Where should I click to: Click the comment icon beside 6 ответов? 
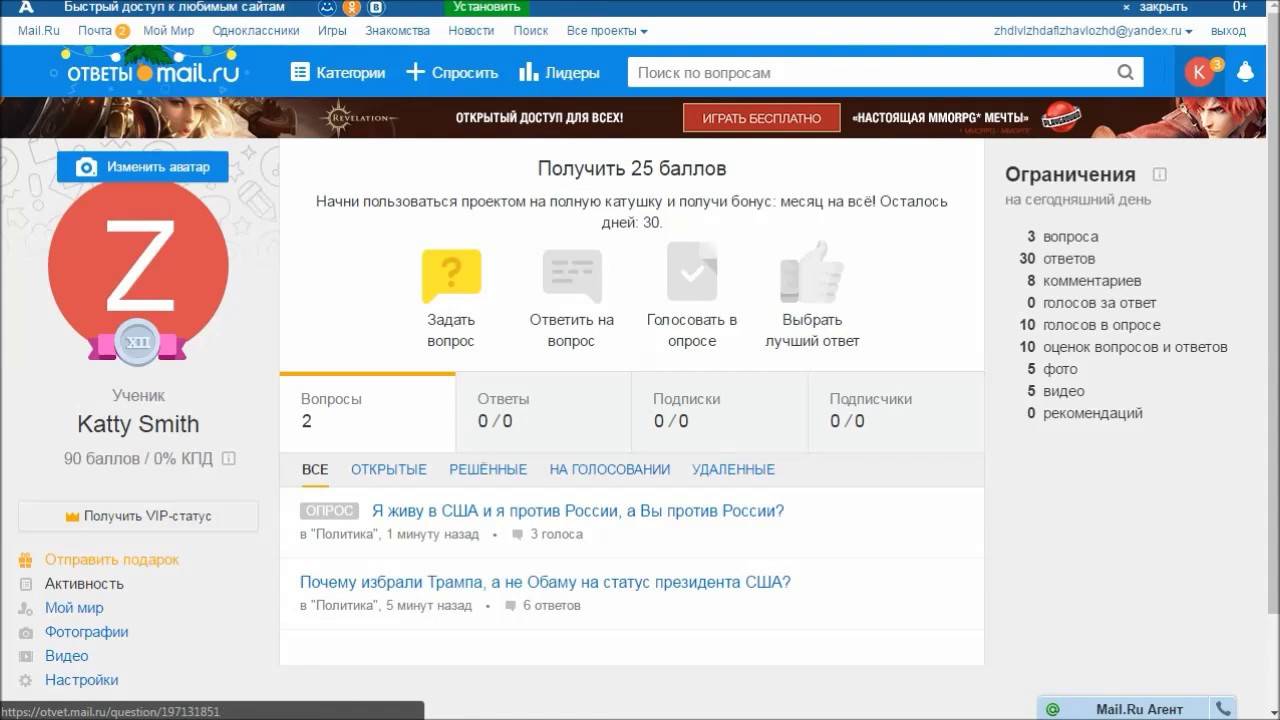click(510, 606)
